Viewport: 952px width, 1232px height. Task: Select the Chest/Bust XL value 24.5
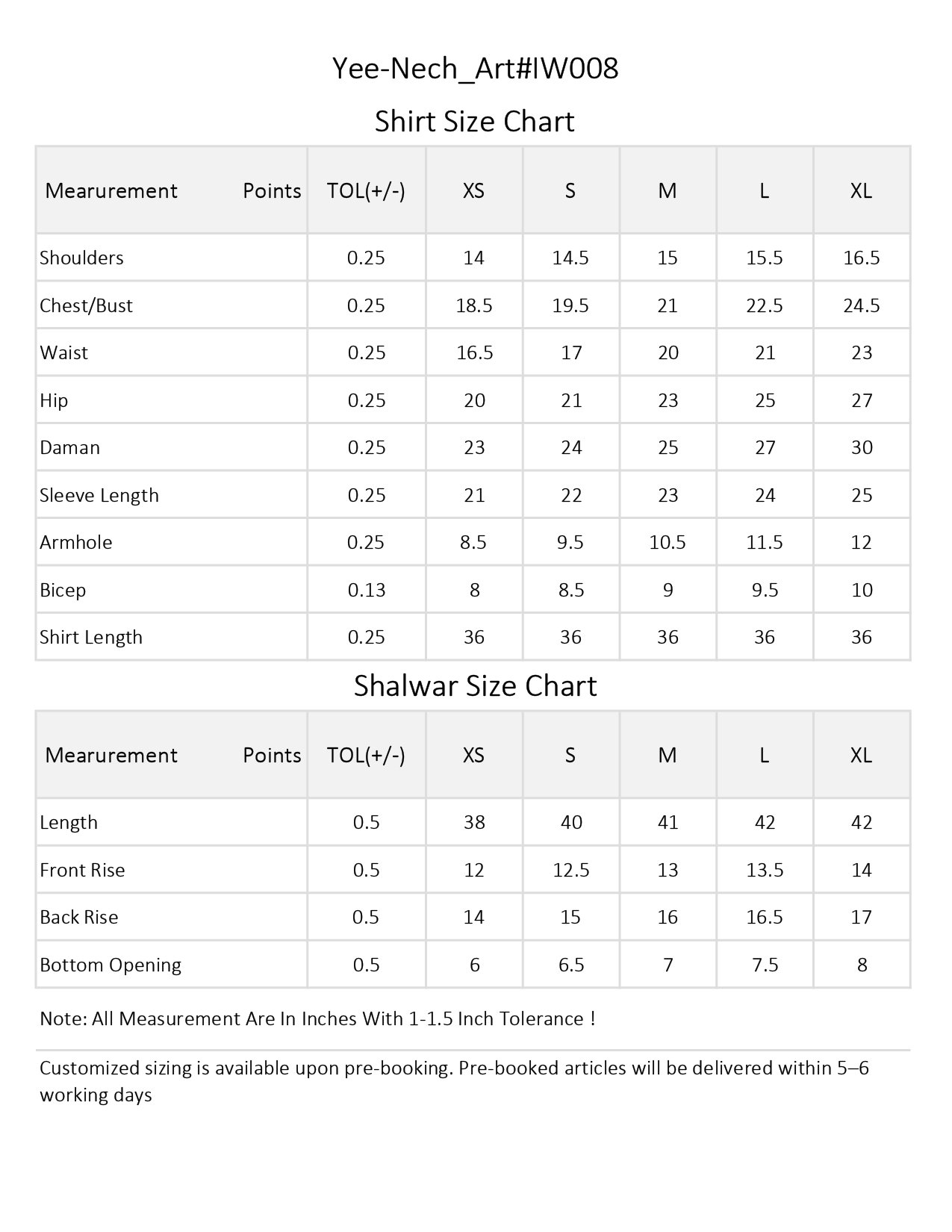861,305
